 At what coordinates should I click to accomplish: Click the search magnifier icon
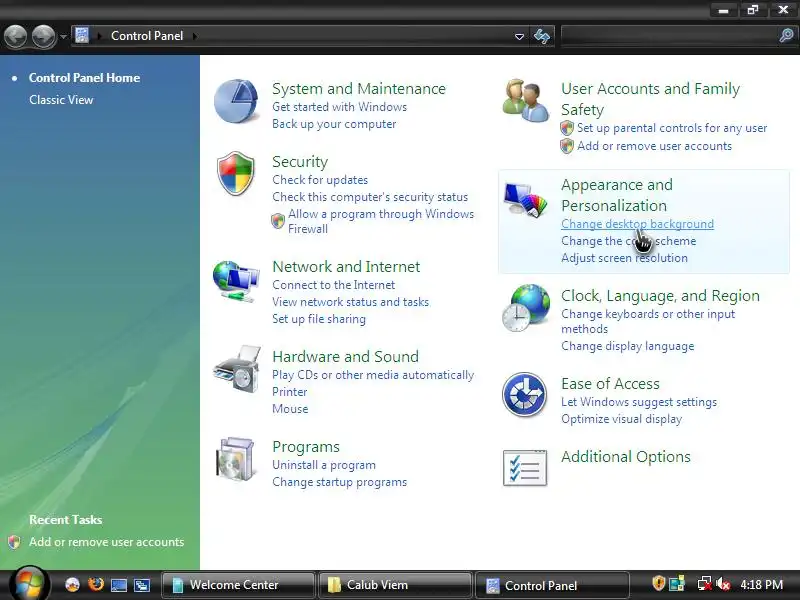click(786, 36)
